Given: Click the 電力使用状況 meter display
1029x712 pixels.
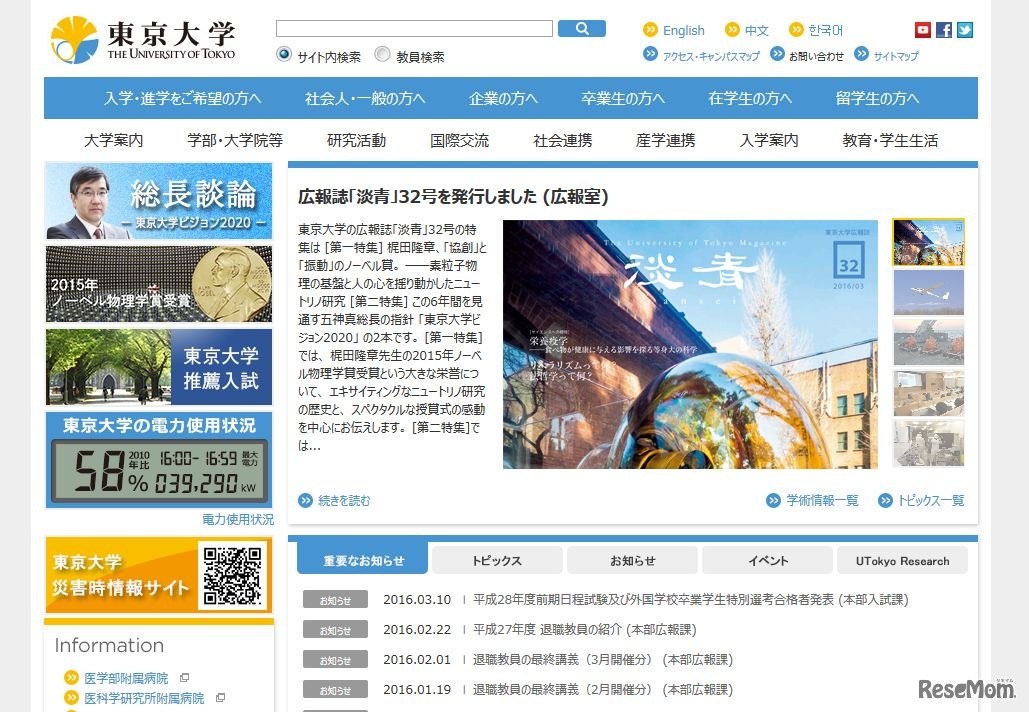Looking at the screenshot, I should [159, 471].
